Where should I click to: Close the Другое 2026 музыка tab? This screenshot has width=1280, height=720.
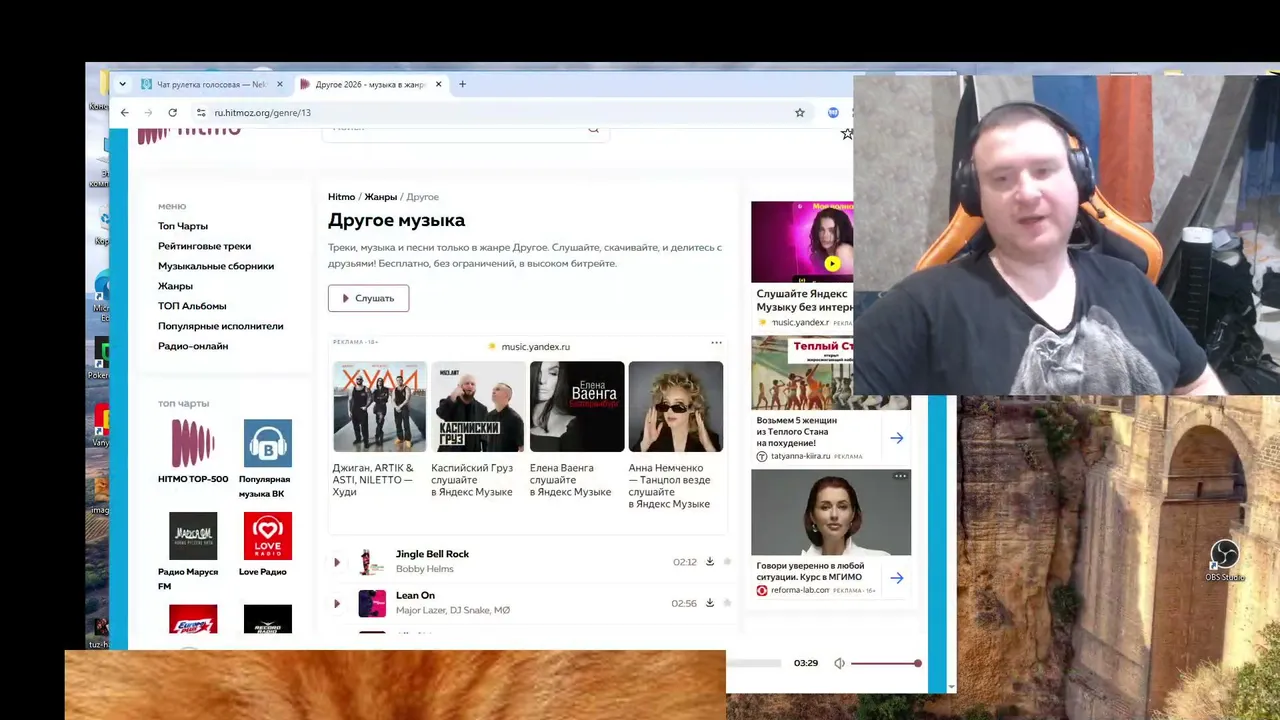[x=438, y=84]
